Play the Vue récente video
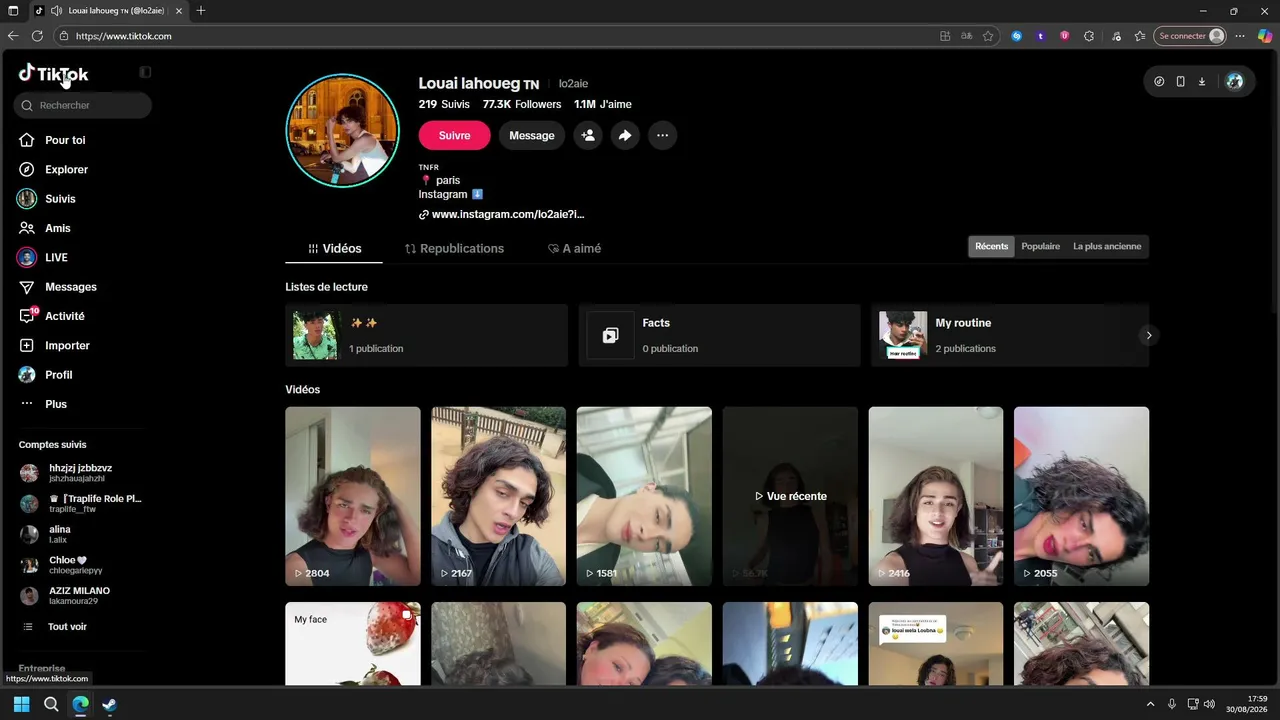This screenshot has width=1280, height=720. pyautogui.click(x=790, y=496)
